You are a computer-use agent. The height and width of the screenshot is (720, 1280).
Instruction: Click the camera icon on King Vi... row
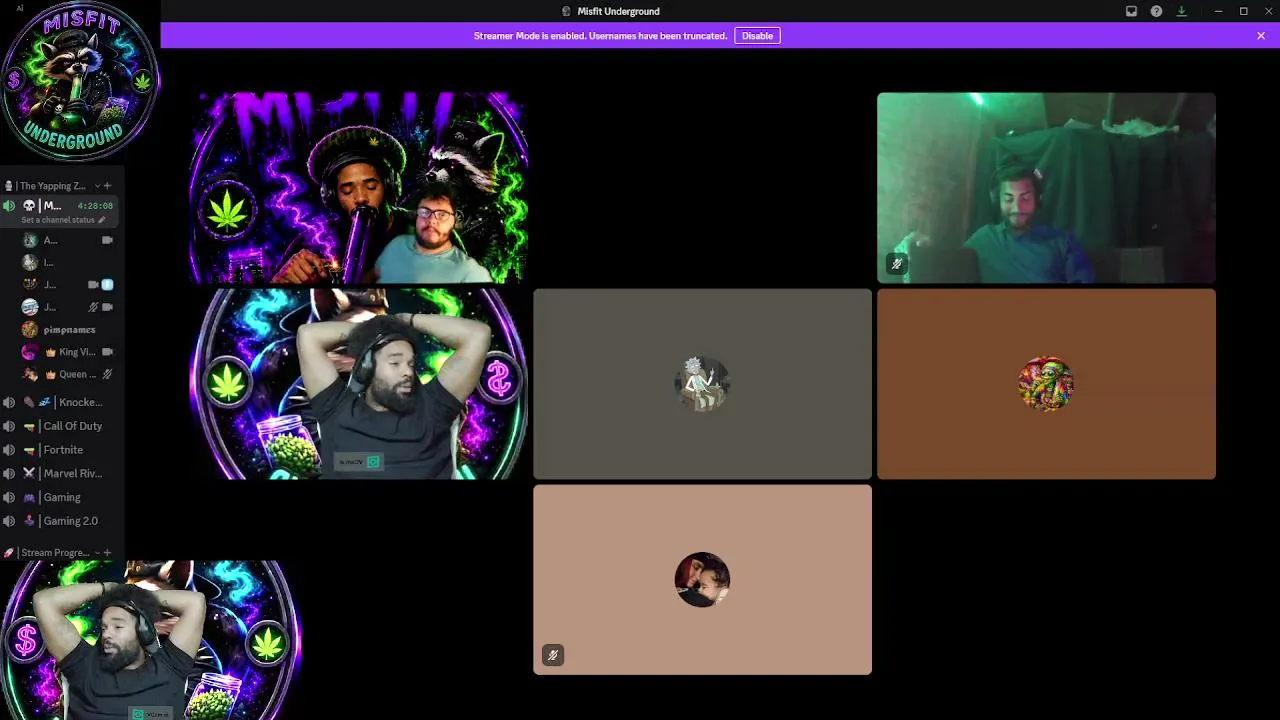pos(107,352)
